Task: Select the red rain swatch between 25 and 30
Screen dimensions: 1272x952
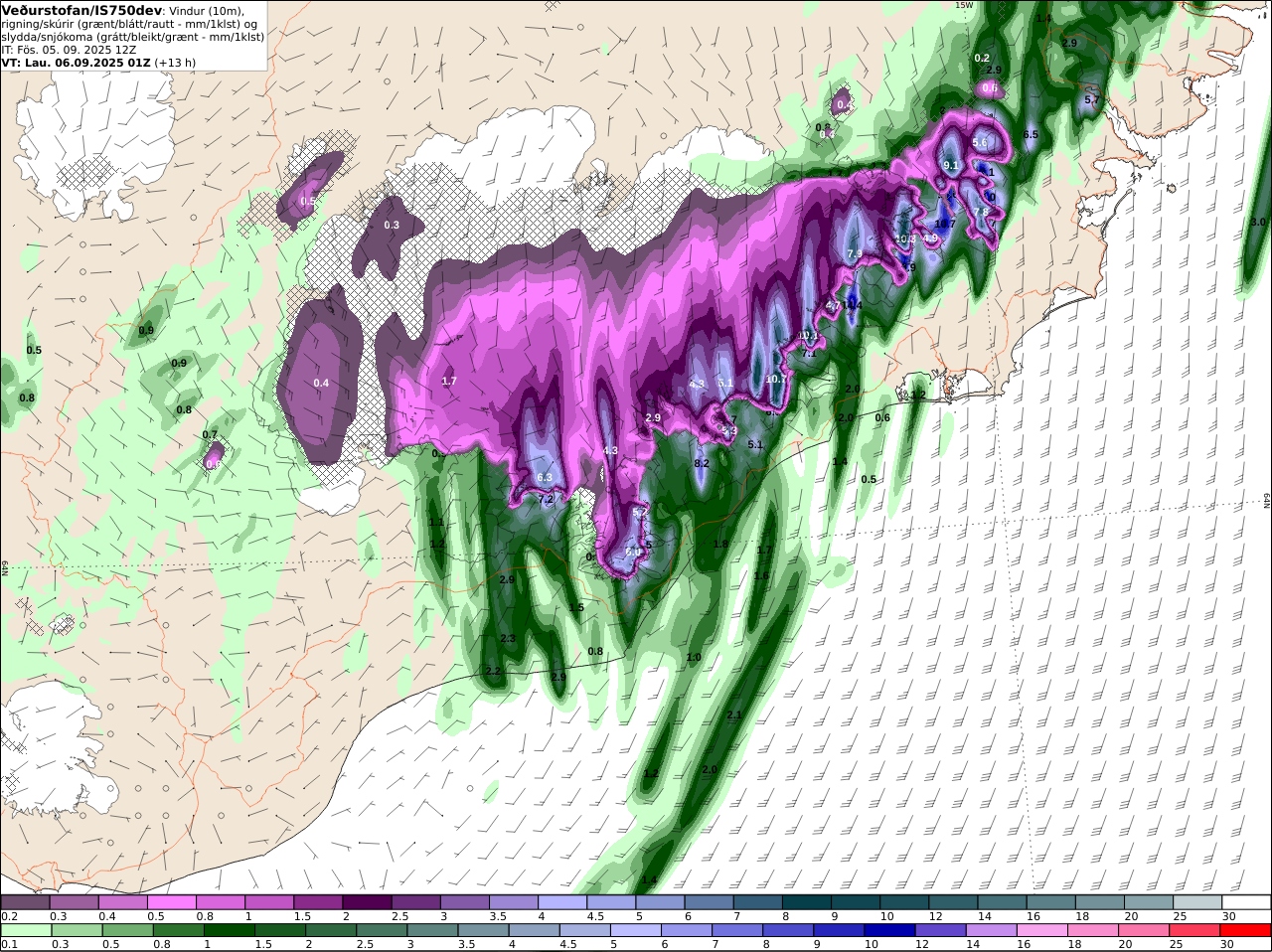Action: (x=1194, y=930)
